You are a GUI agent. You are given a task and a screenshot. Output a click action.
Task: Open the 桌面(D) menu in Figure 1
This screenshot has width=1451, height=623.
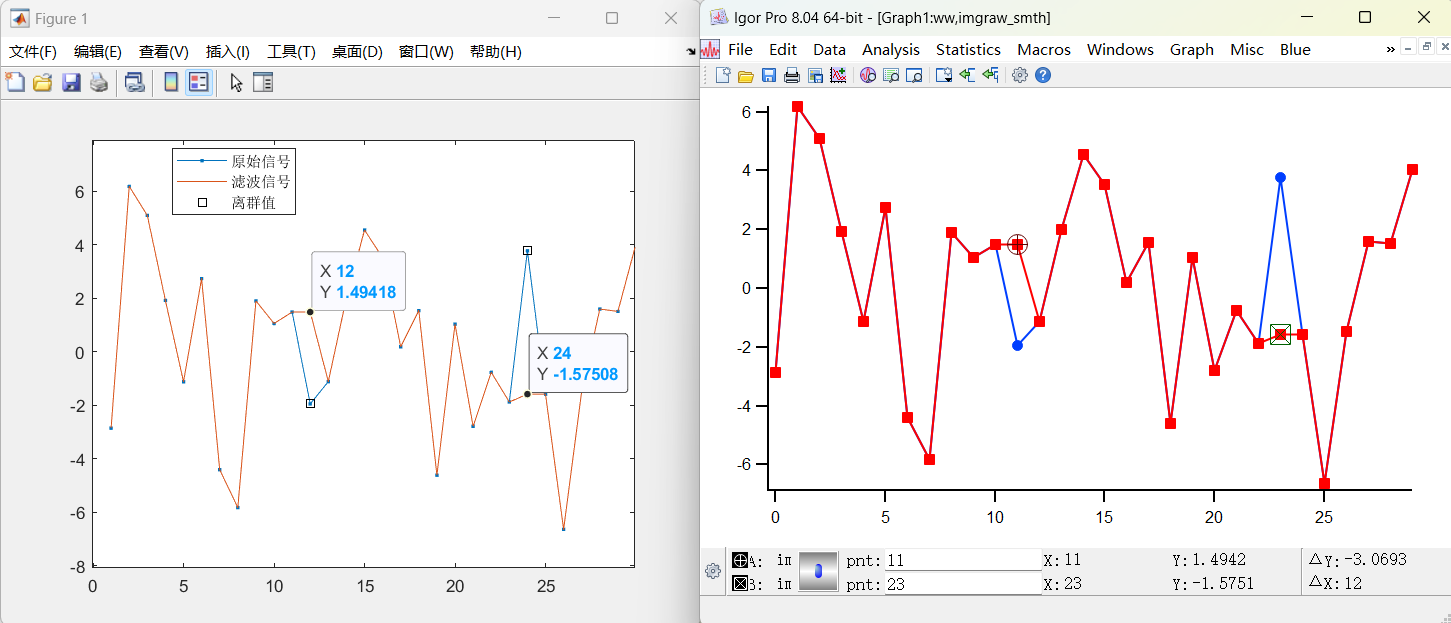pos(357,52)
